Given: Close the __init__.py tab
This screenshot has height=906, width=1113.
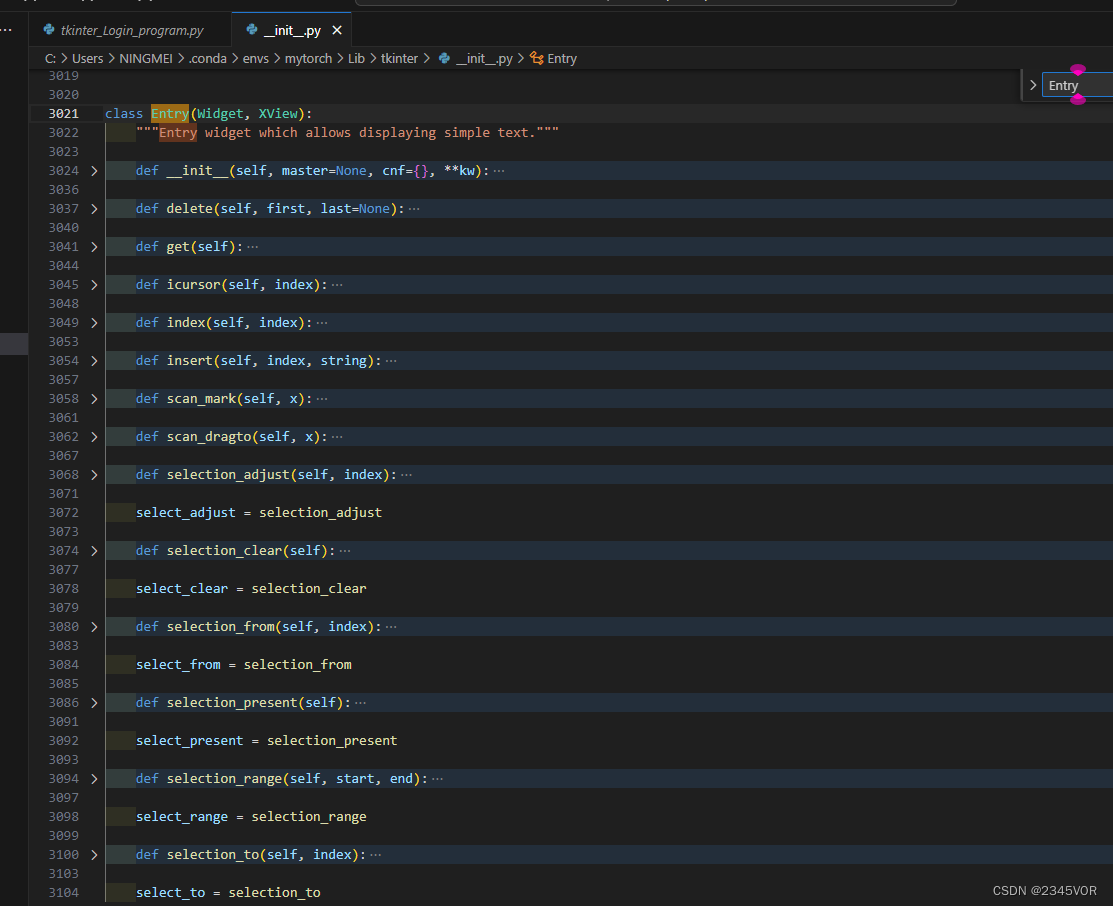Looking at the screenshot, I should pos(337,30).
